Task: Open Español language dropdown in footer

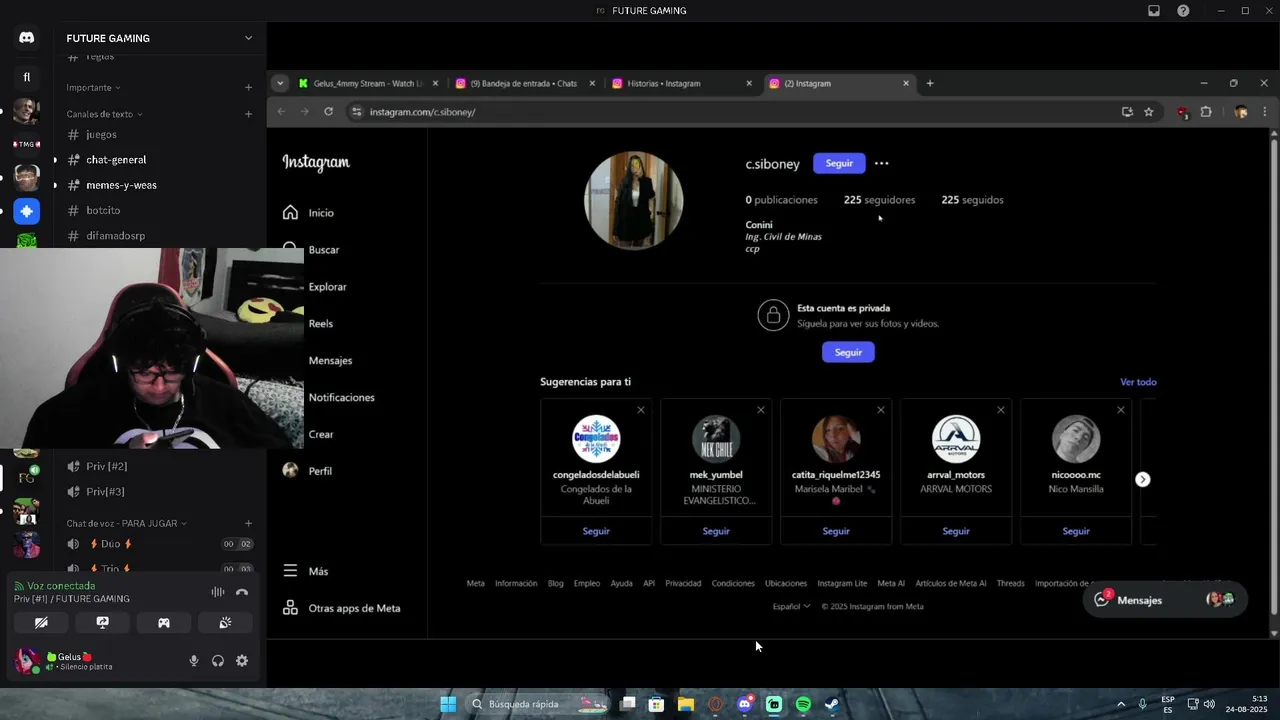Action: [791, 606]
